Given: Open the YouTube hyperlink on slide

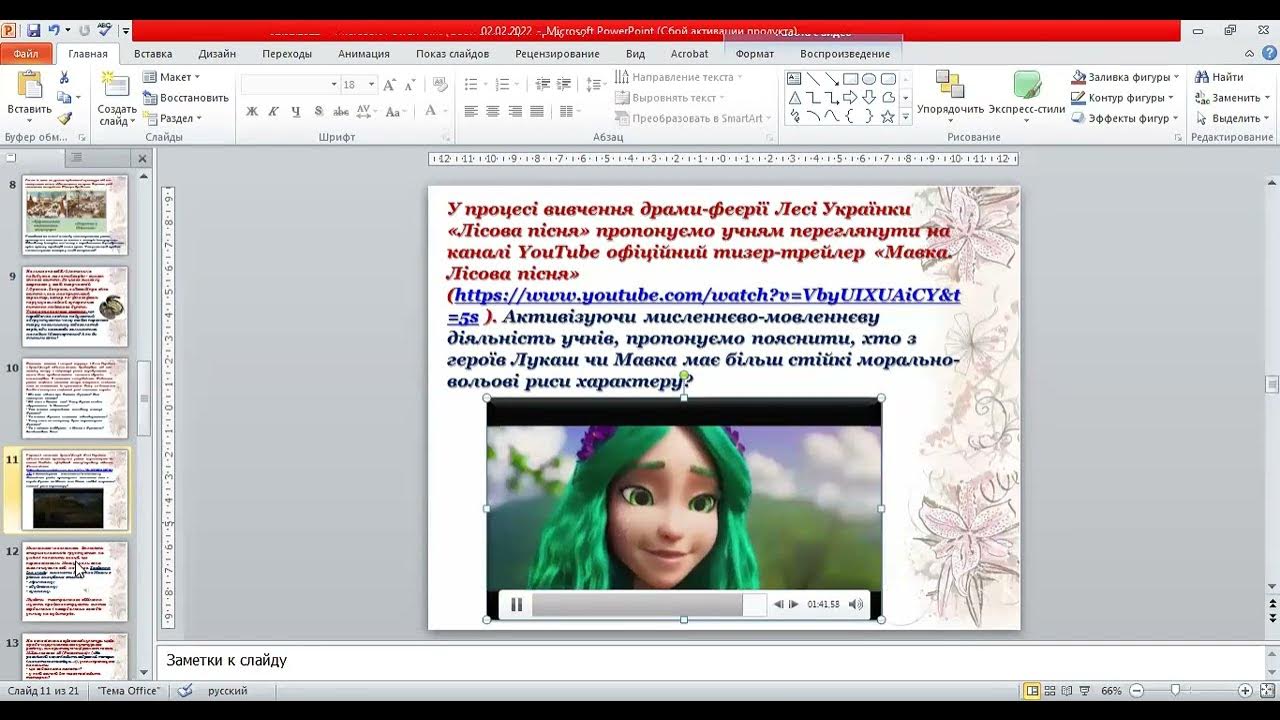Looking at the screenshot, I should 703,305.
